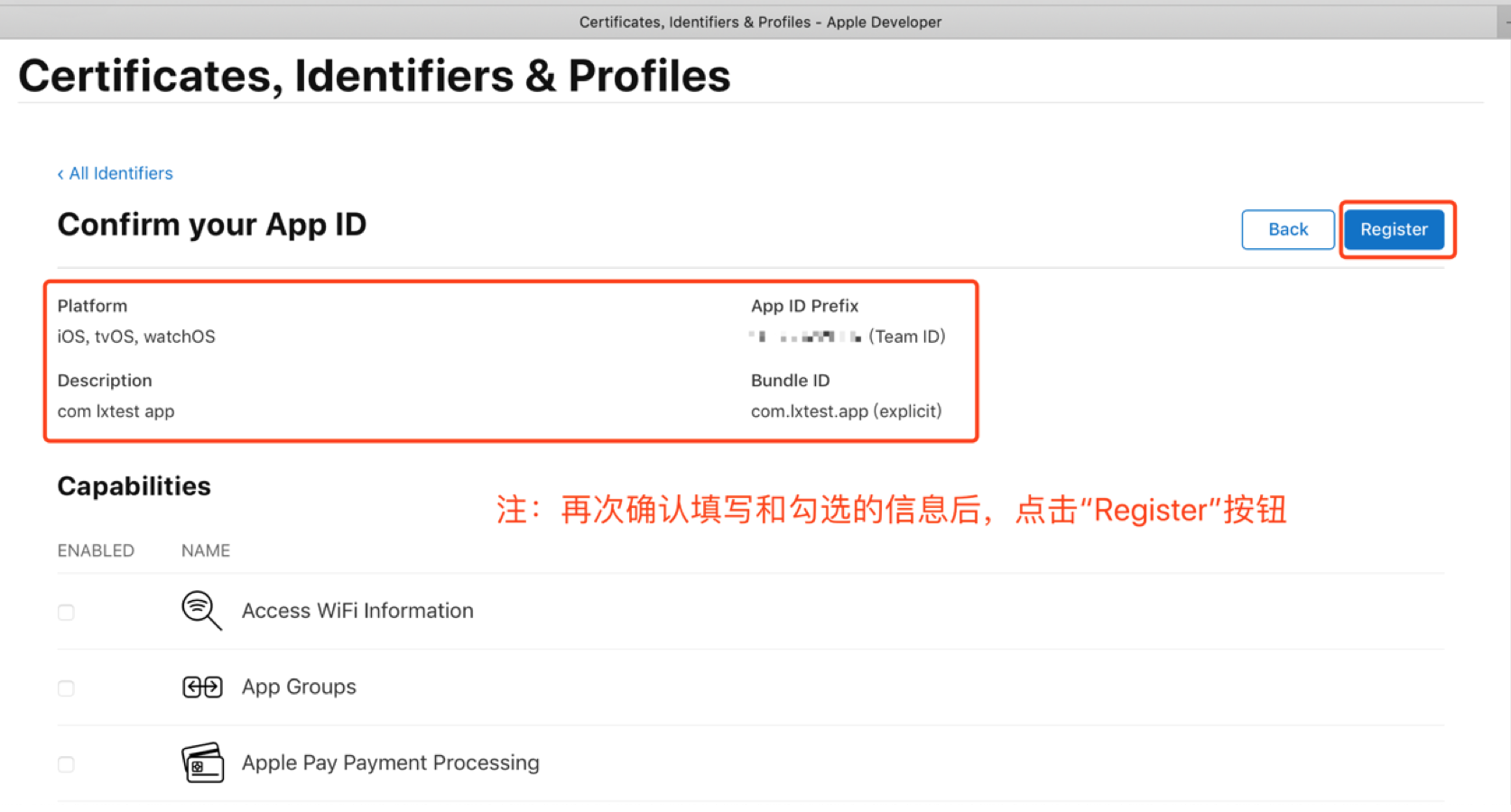Click the window title bar text
The width and height of the screenshot is (1511, 812).
(x=760, y=22)
